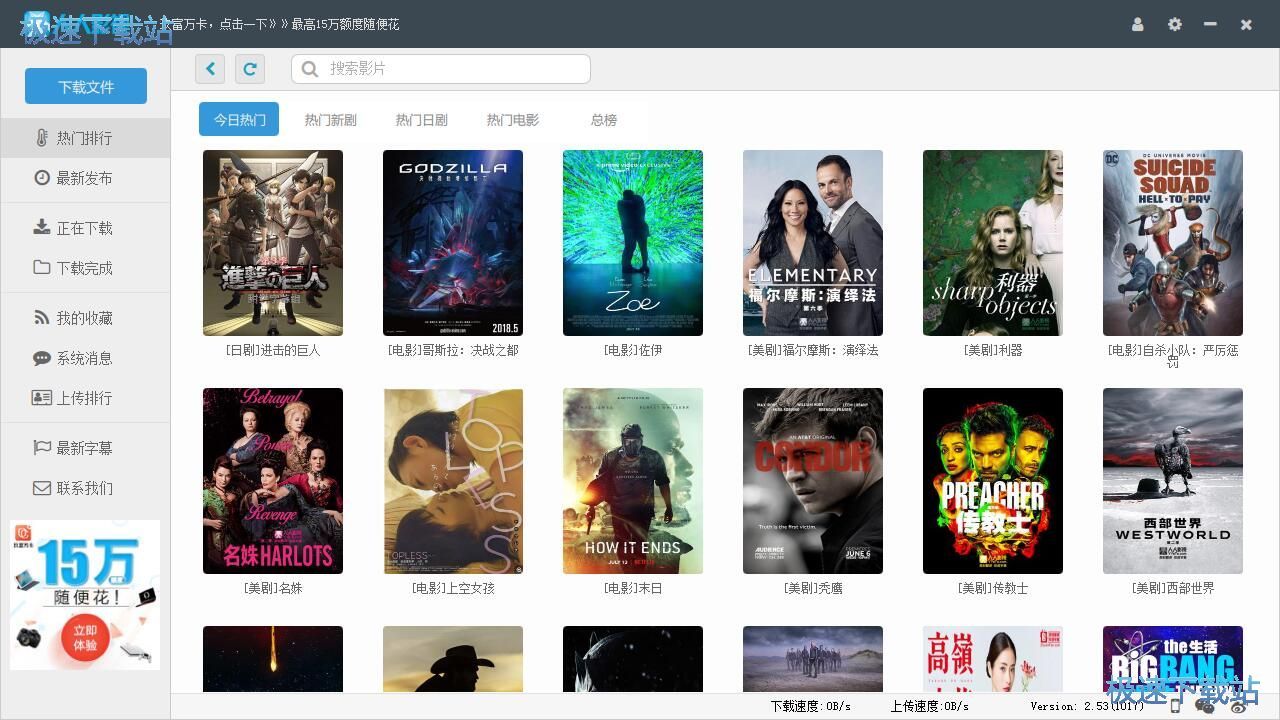
Task: Open the Zoe movie poster
Action: [633, 243]
